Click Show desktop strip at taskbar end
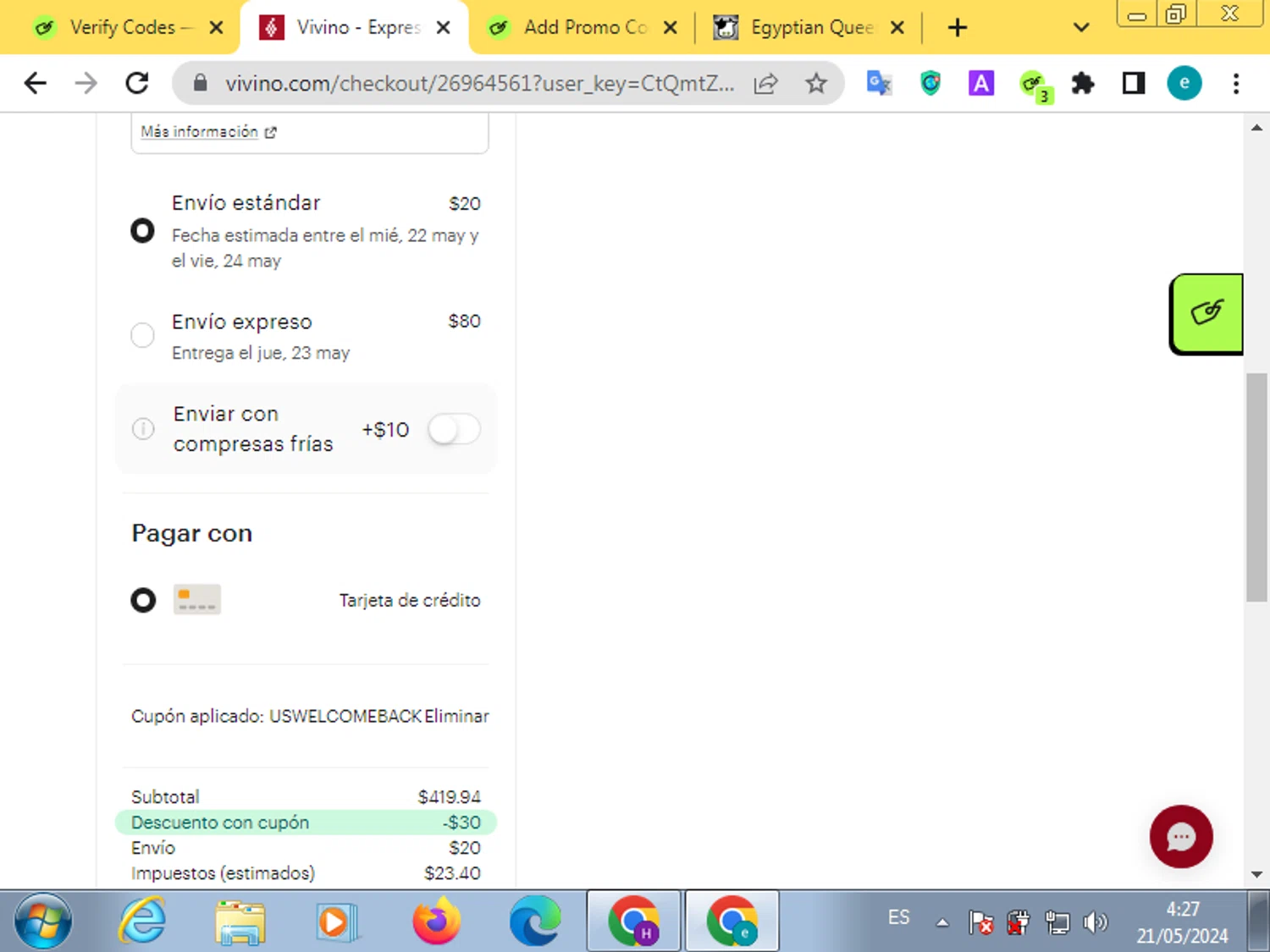 [x=1259, y=921]
